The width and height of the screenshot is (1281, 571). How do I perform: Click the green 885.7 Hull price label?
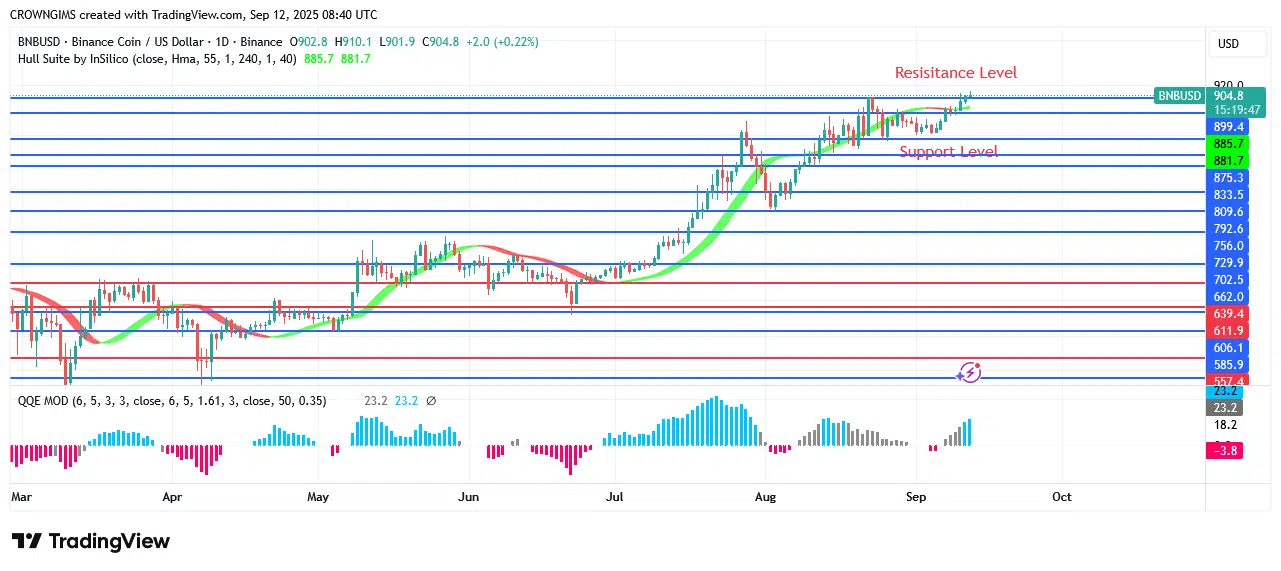pos(1228,144)
